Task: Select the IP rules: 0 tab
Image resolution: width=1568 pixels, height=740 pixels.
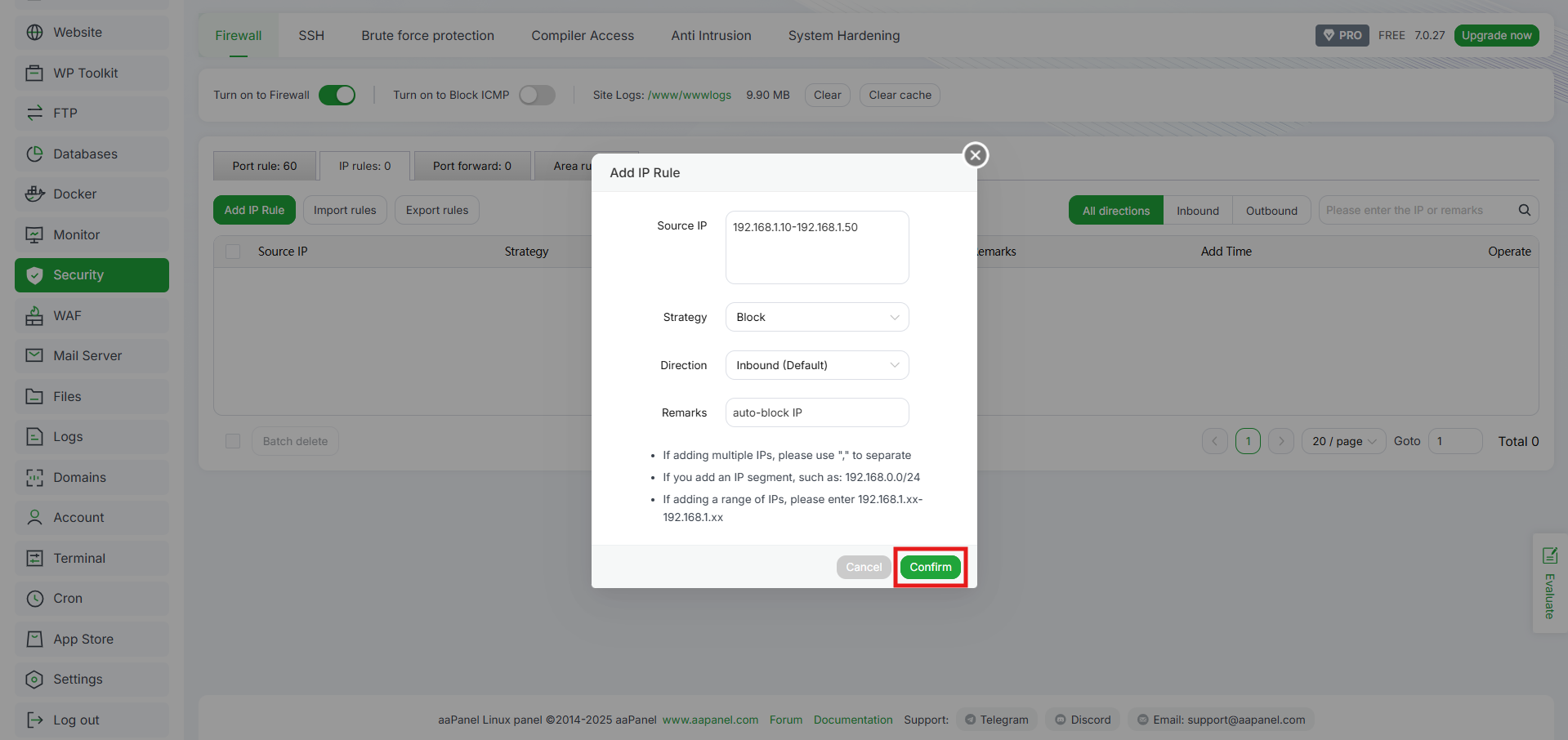Action: coord(364,166)
